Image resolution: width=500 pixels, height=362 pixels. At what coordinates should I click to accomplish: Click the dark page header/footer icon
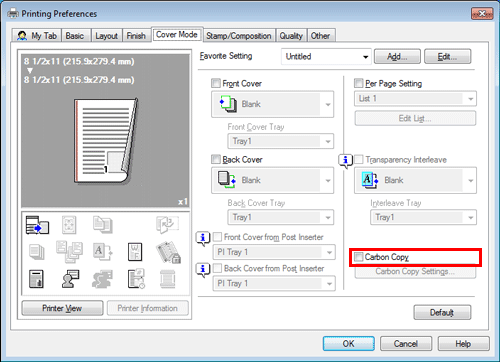pyautogui.click(x=36, y=279)
